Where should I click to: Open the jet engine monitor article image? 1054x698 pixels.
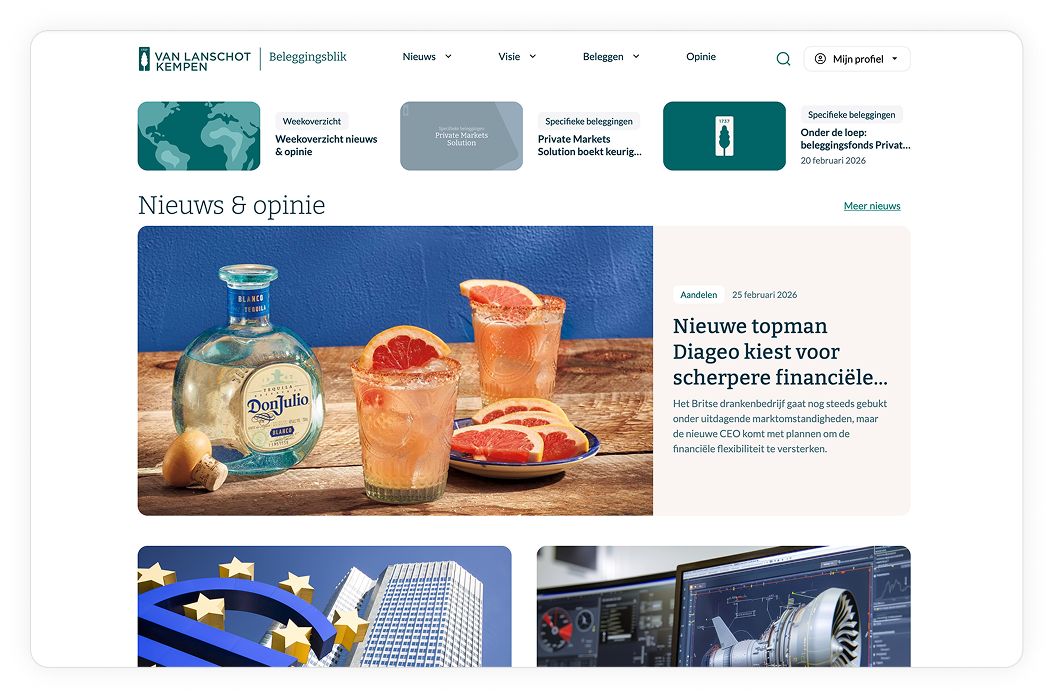pyautogui.click(x=723, y=606)
